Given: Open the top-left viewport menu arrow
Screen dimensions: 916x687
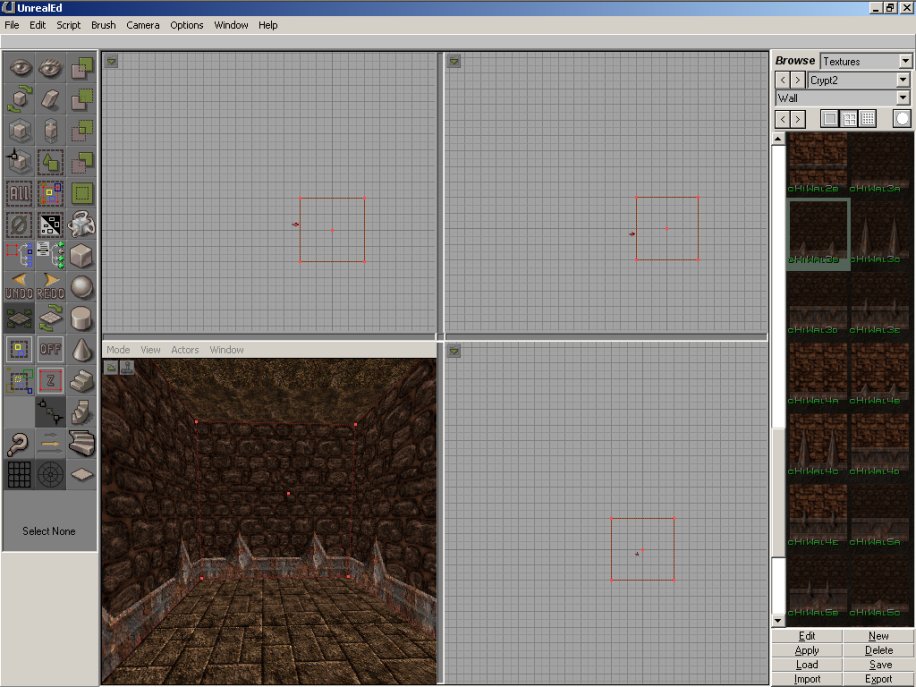Looking at the screenshot, I should click(111, 61).
